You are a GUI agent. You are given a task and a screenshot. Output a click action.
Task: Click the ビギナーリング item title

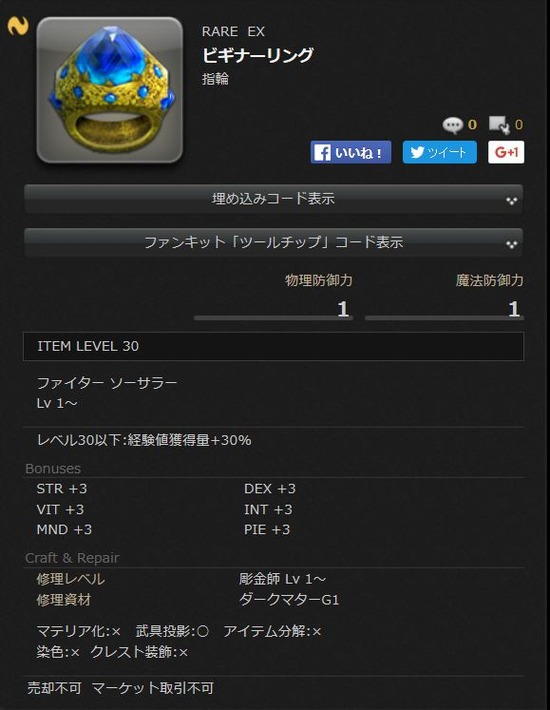tap(257, 55)
